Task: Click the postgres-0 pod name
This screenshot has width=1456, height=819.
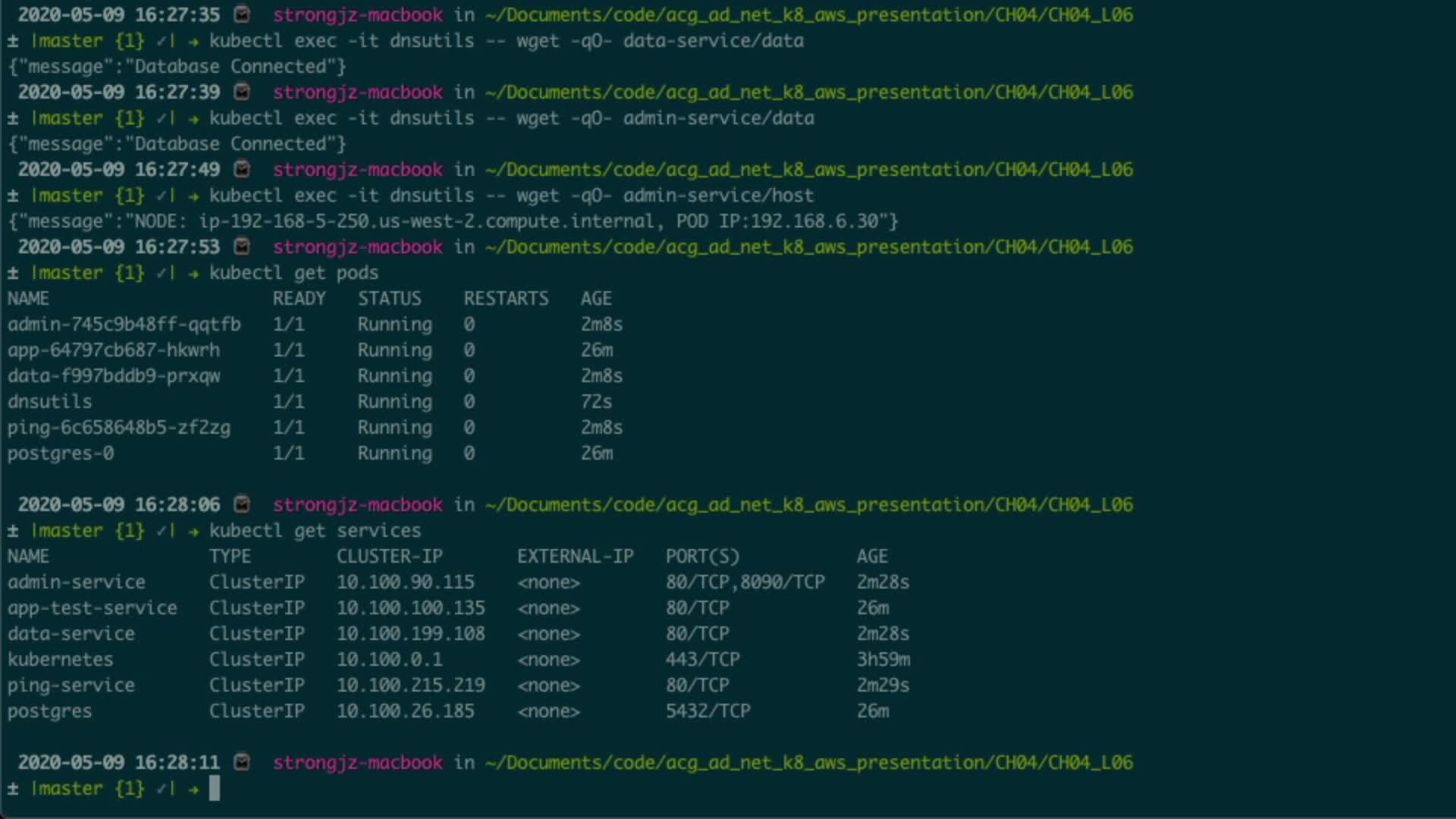Action: (61, 453)
